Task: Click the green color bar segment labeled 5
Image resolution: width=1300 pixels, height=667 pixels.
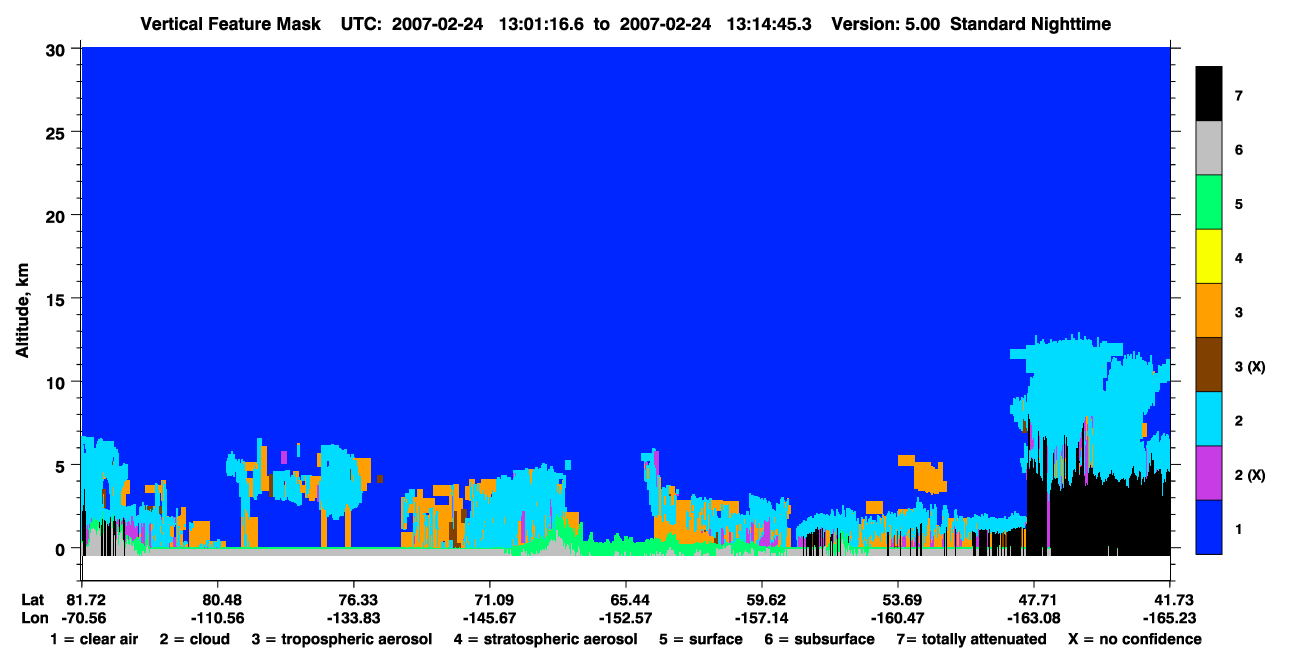Action: [x=1209, y=203]
